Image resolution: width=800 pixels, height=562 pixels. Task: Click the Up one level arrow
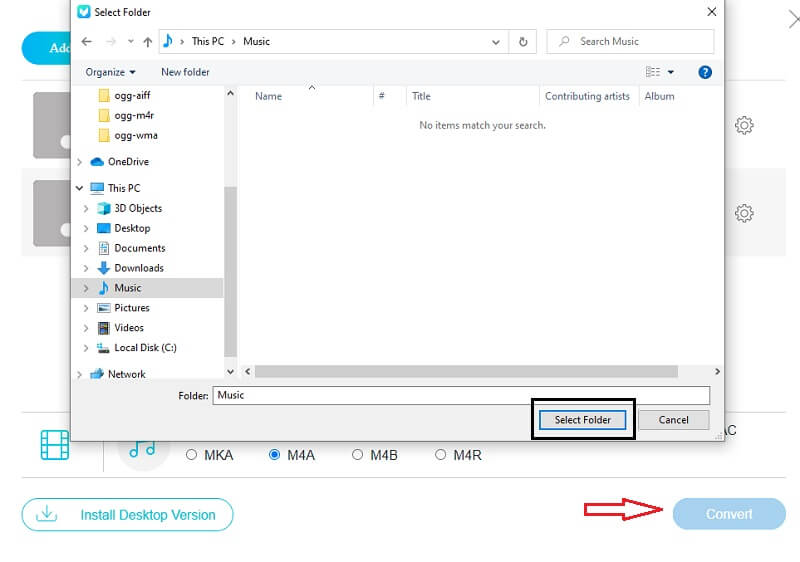(148, 42)
